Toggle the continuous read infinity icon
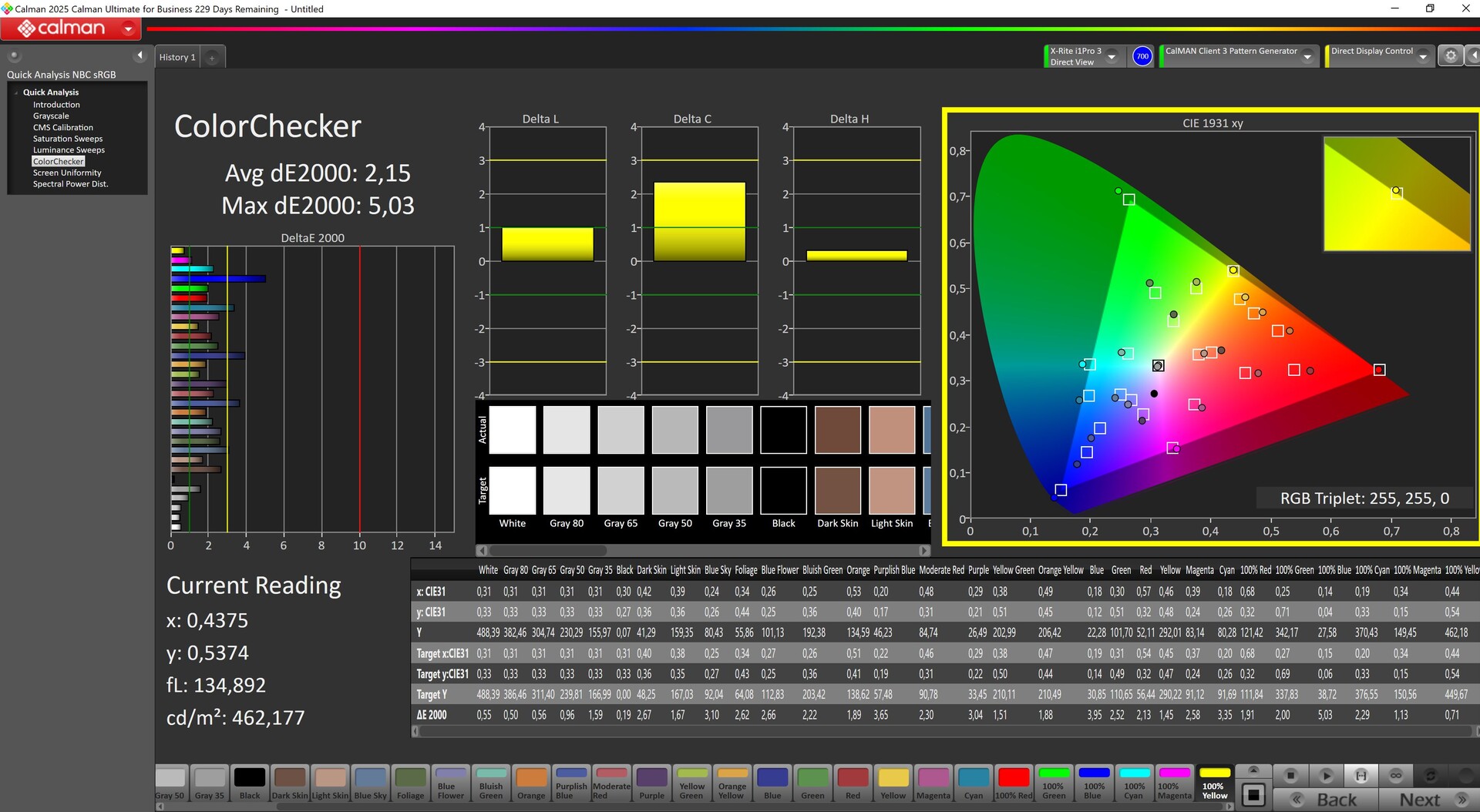This screenshot has height=812, width=1480. tap(1395, 775)
